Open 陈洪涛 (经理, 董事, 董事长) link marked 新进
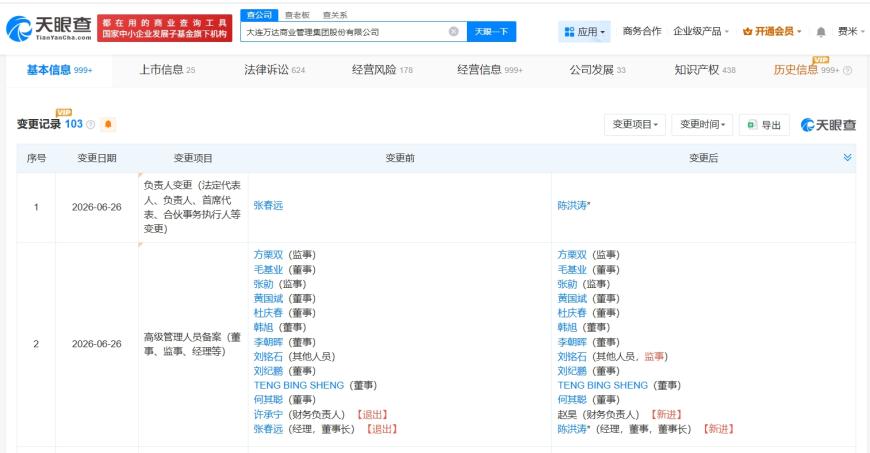 pos(574,429)
